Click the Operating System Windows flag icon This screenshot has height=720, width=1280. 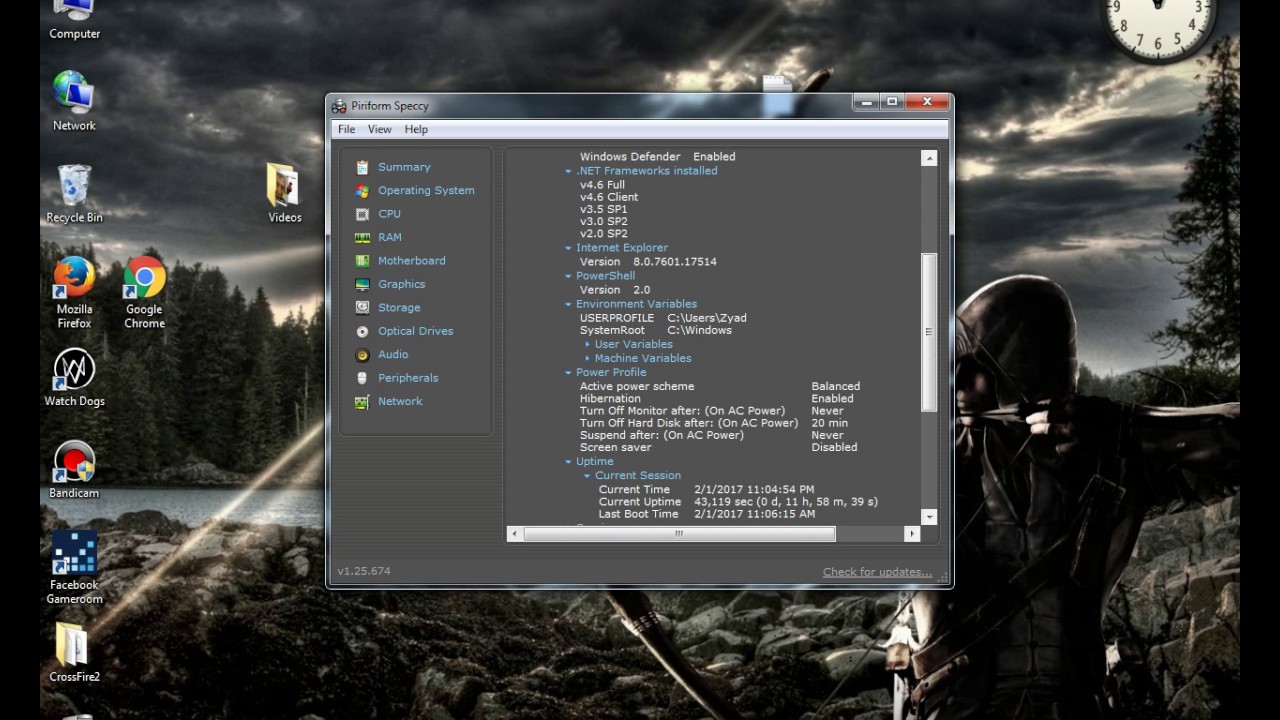click(x=362, y=190)
